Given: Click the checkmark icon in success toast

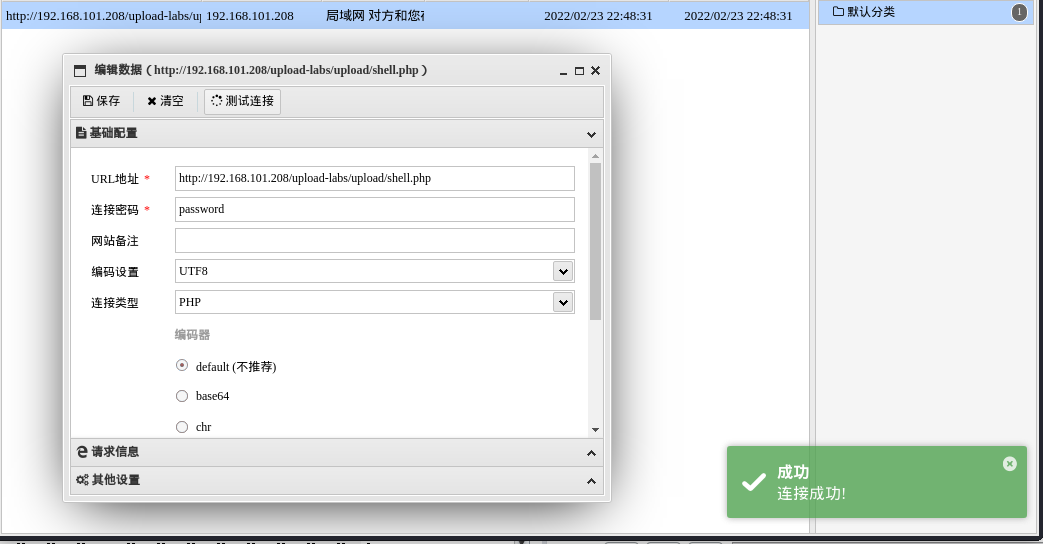Looking at the screenshot, I should pos(754,482).
